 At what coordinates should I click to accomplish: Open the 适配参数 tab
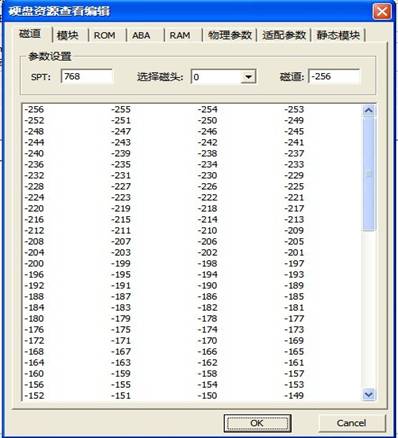[284, 35]
